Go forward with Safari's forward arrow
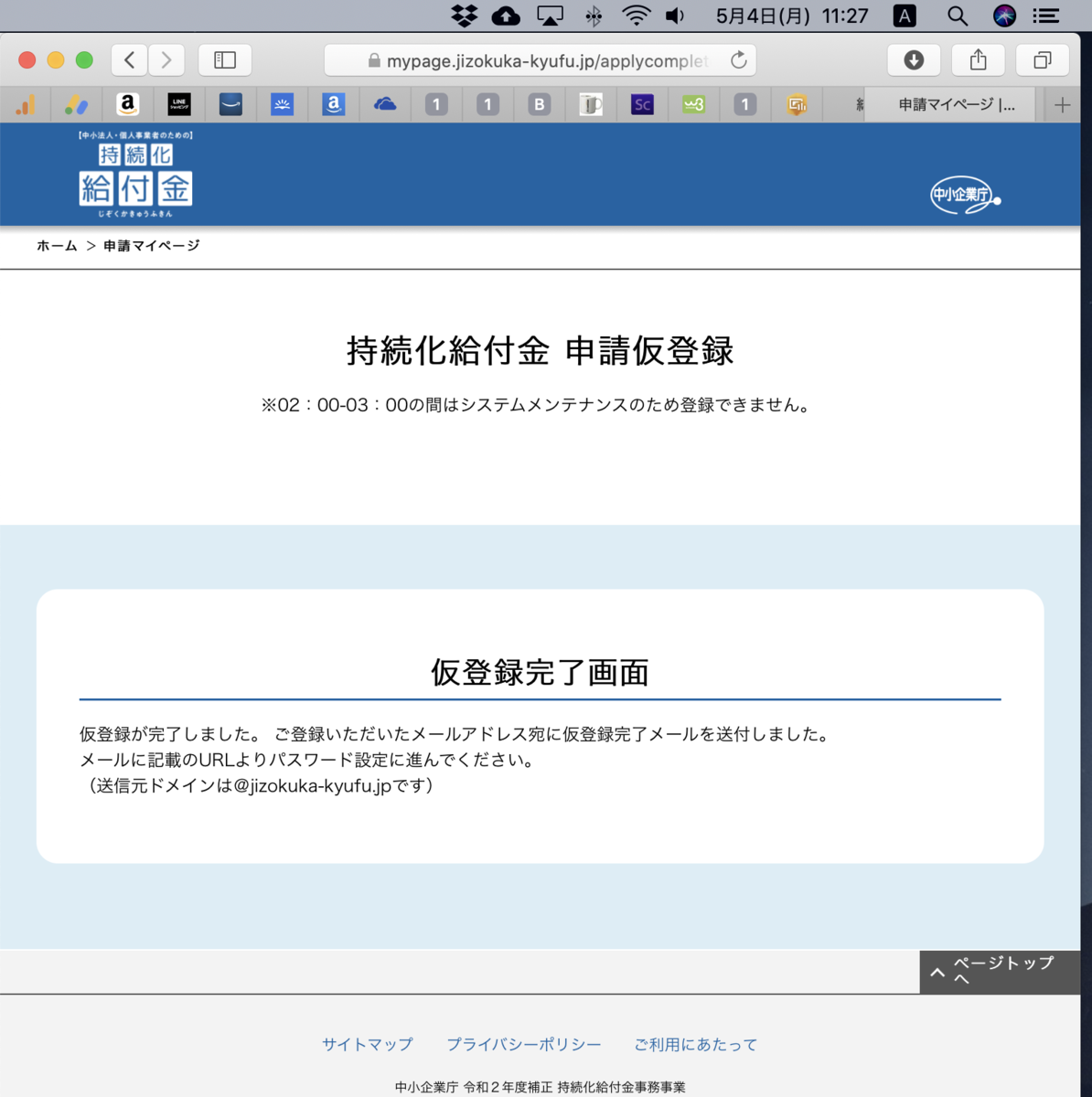1092x1097 pixels. (x=166, y=60)
